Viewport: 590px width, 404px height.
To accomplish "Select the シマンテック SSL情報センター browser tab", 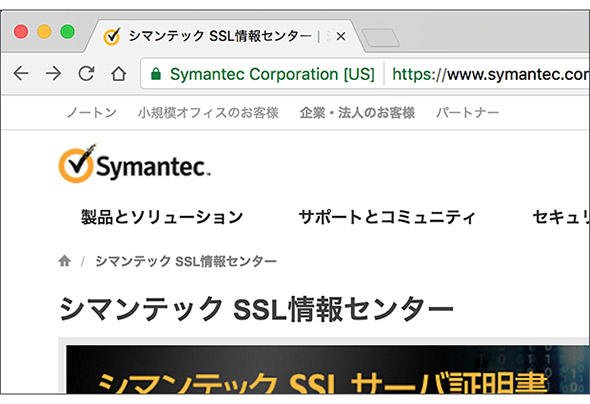I will coord(224,36).
